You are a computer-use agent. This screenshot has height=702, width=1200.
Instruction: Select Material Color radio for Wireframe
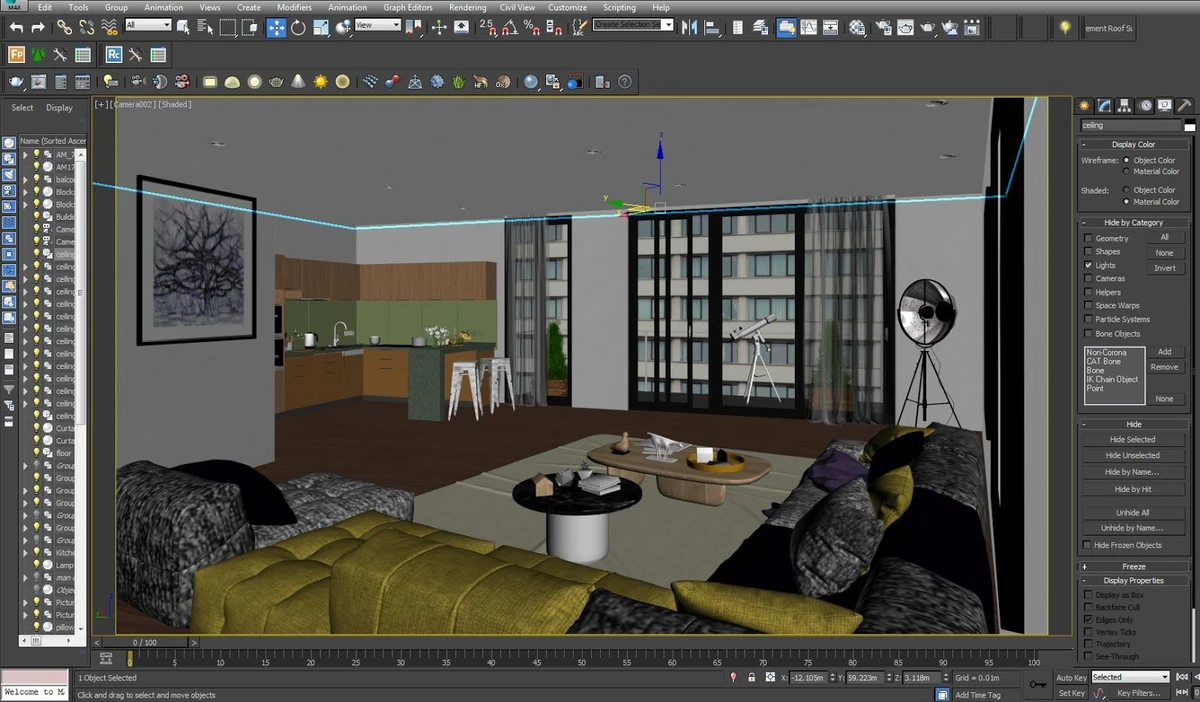pos(1126,171)
